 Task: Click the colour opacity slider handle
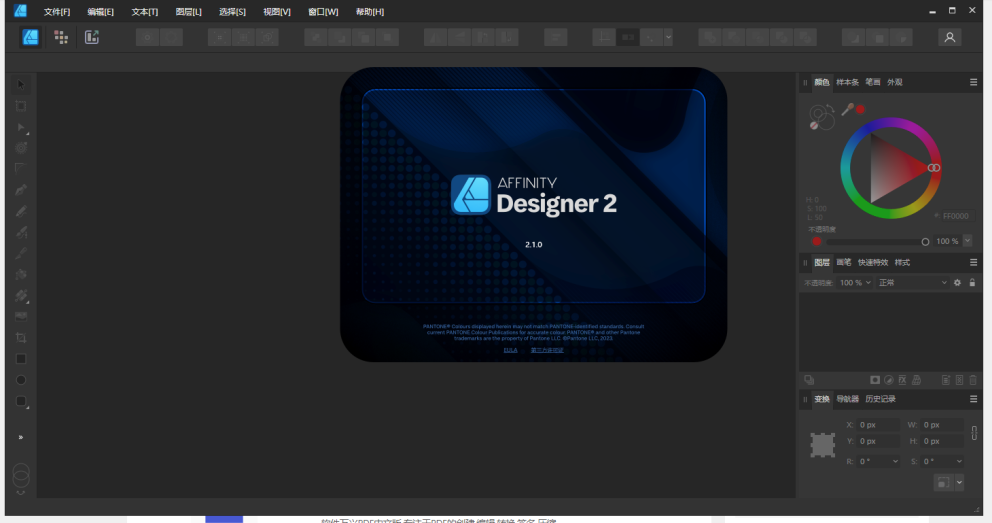(x=925, y=242)
